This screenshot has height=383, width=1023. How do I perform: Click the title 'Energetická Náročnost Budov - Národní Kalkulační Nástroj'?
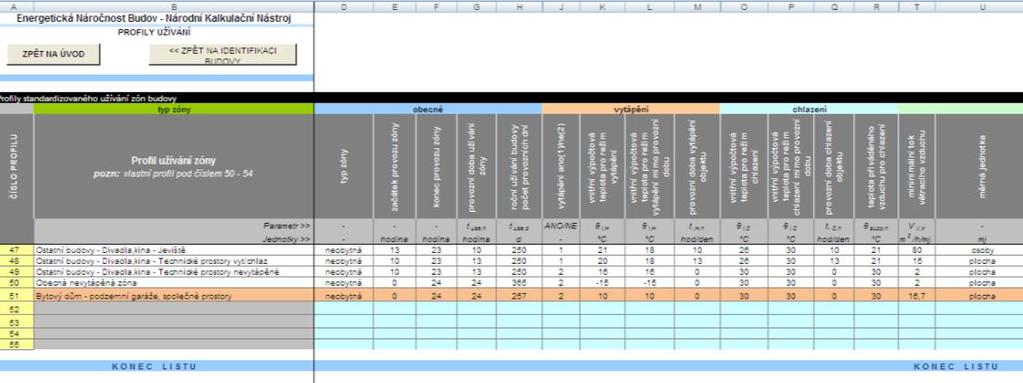click(x=154, y=19)
